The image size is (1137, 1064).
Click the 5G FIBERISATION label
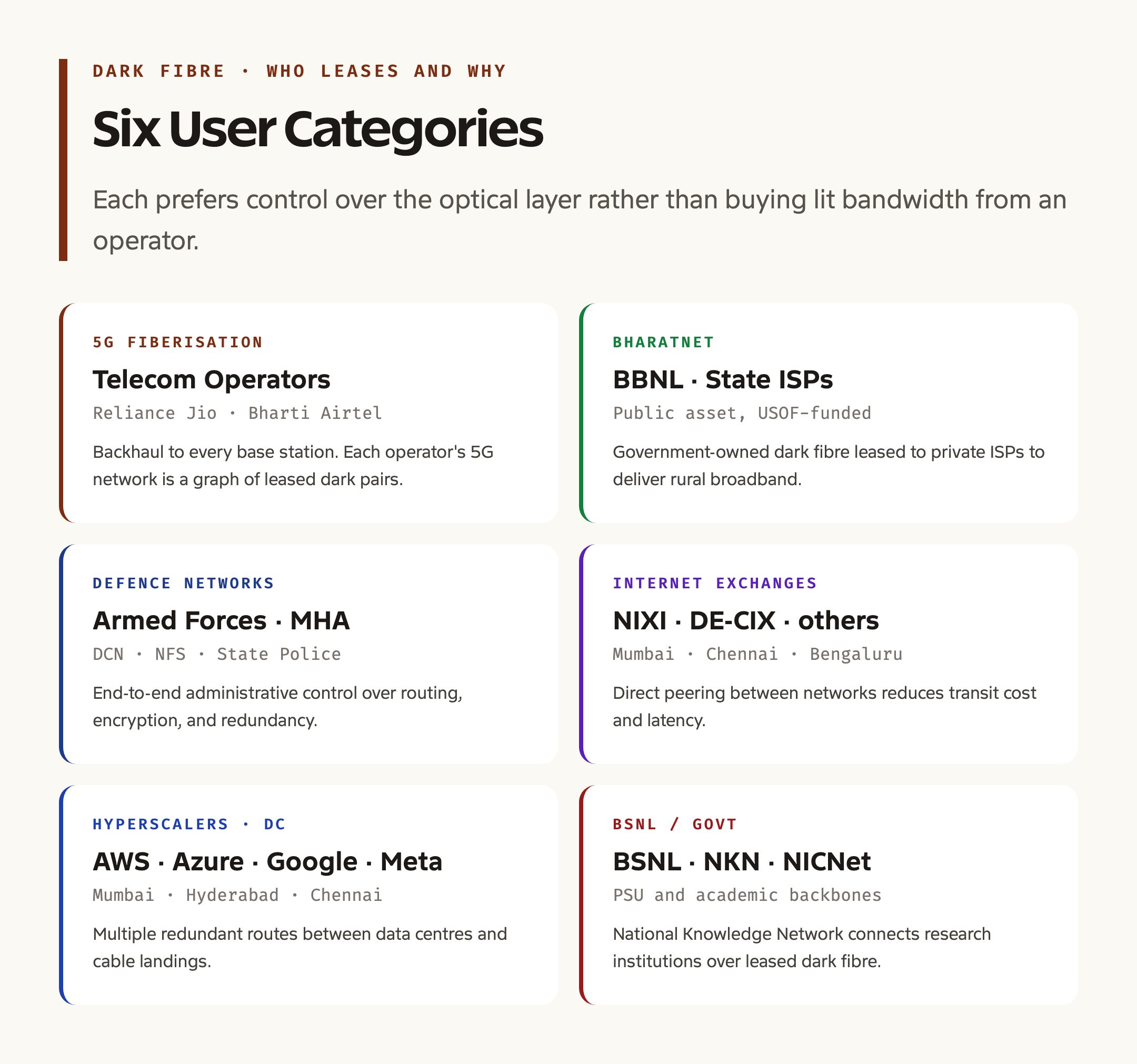(178, 342)
